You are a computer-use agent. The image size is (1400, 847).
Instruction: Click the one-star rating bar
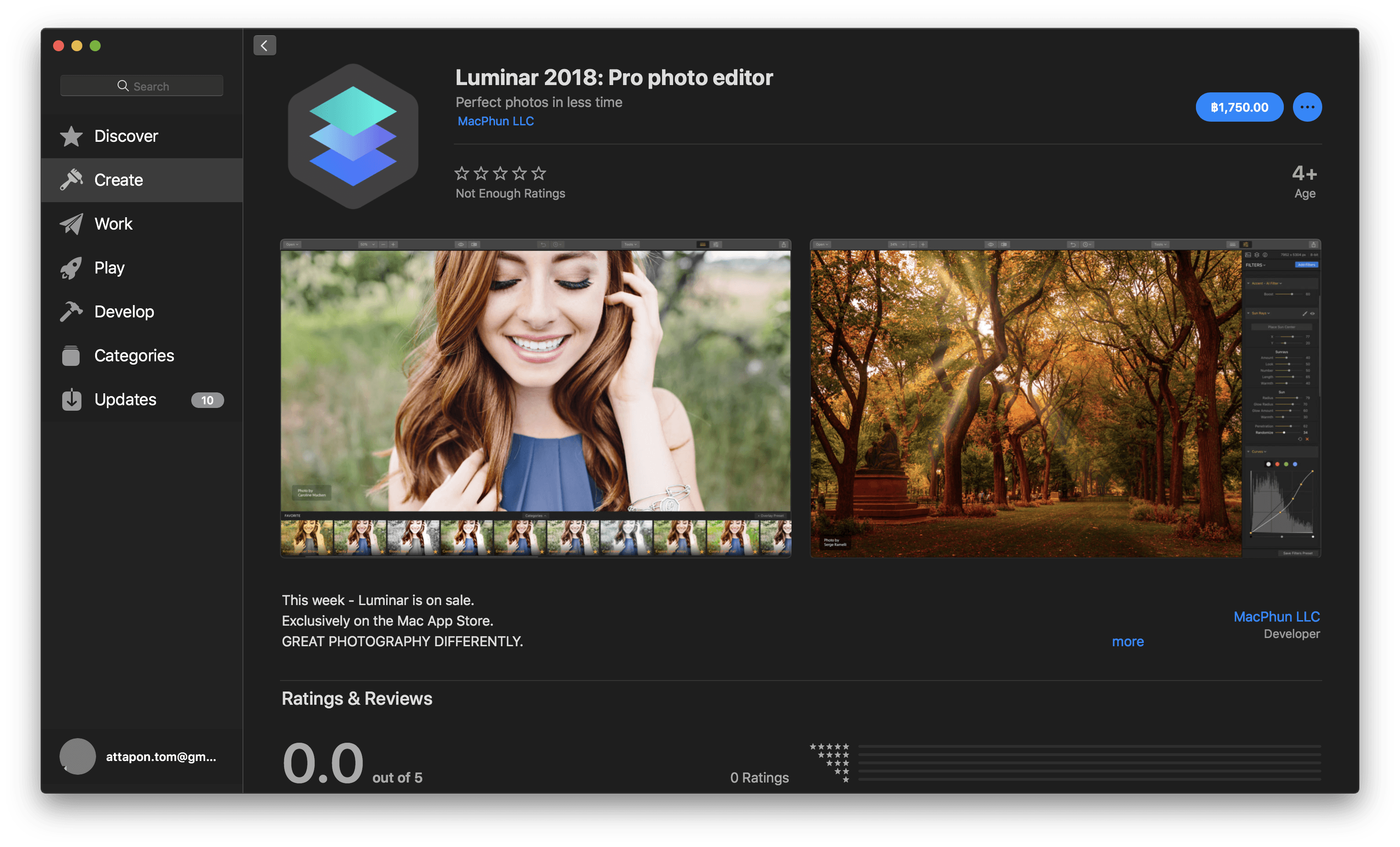point(1089,779)
